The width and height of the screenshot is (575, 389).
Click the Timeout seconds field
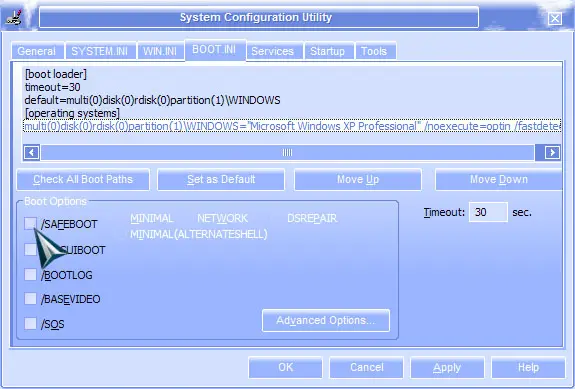click(488, 212)
